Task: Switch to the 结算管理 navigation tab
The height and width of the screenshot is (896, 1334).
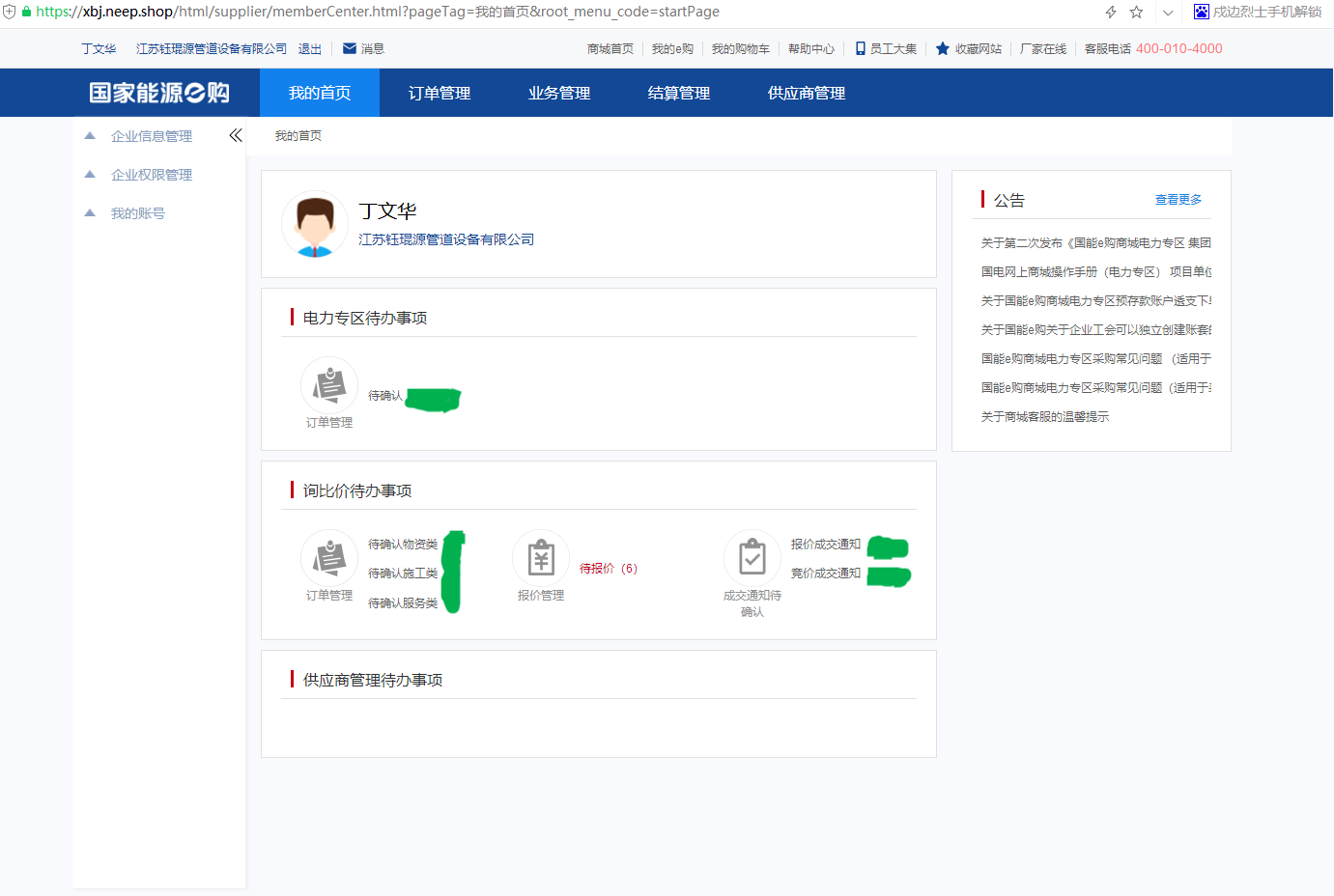Action: pos(678,93)
